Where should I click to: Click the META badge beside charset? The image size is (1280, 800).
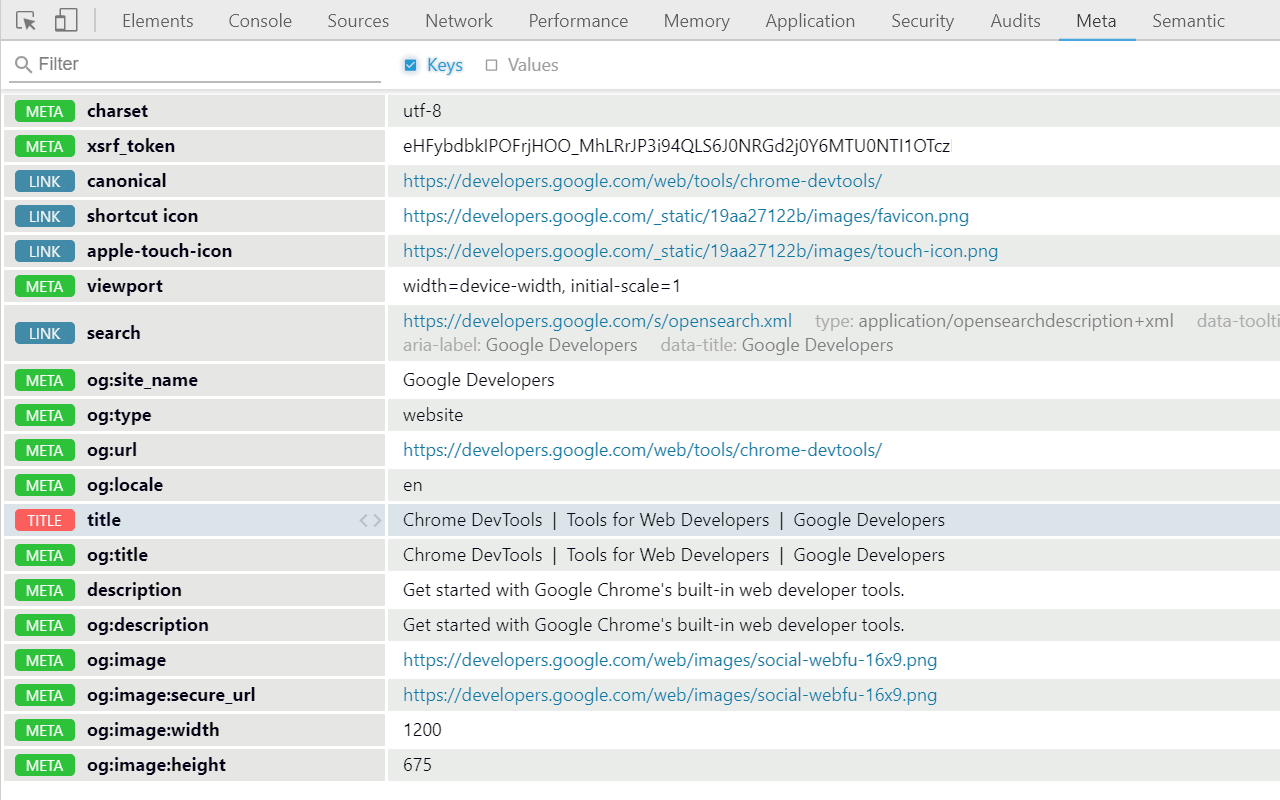click(44, 111)
